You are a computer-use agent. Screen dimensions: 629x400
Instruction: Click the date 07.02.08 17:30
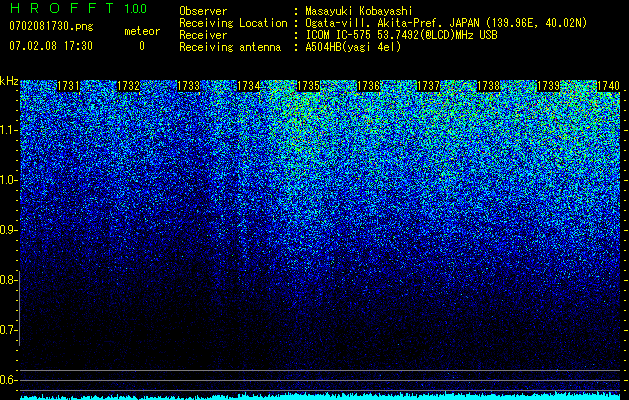coord(51,46)
